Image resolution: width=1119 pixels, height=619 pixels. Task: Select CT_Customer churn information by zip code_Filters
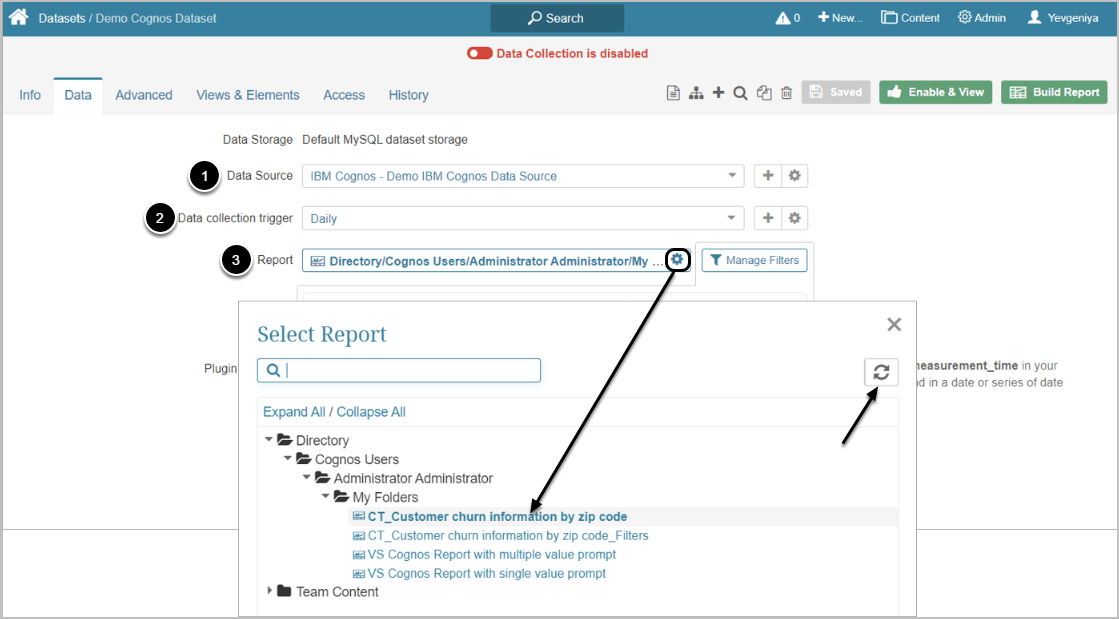click(508, 535)
